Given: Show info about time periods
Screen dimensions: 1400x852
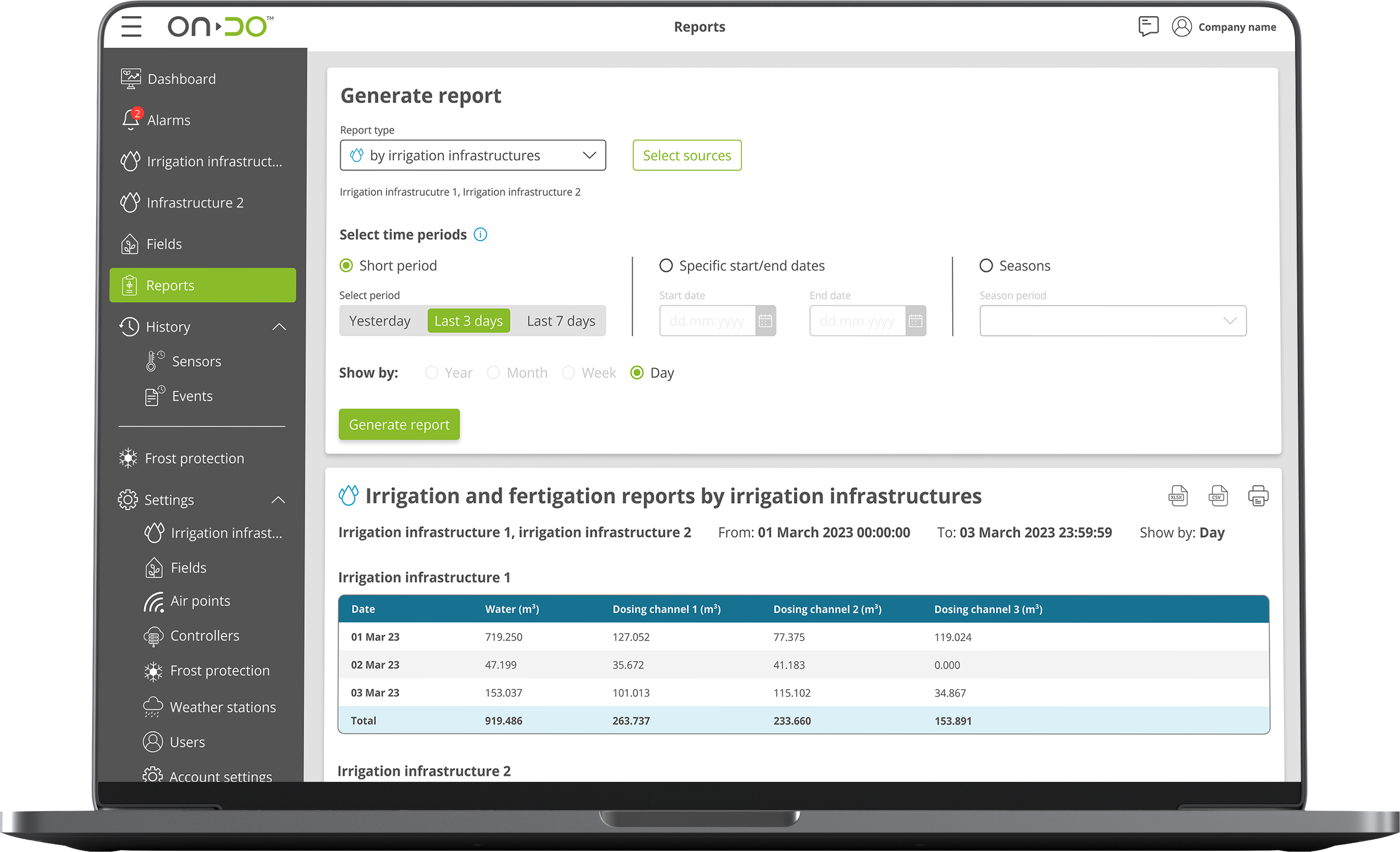Looking at the screenshot, I should pyautogui.click(x=481, y=235).
